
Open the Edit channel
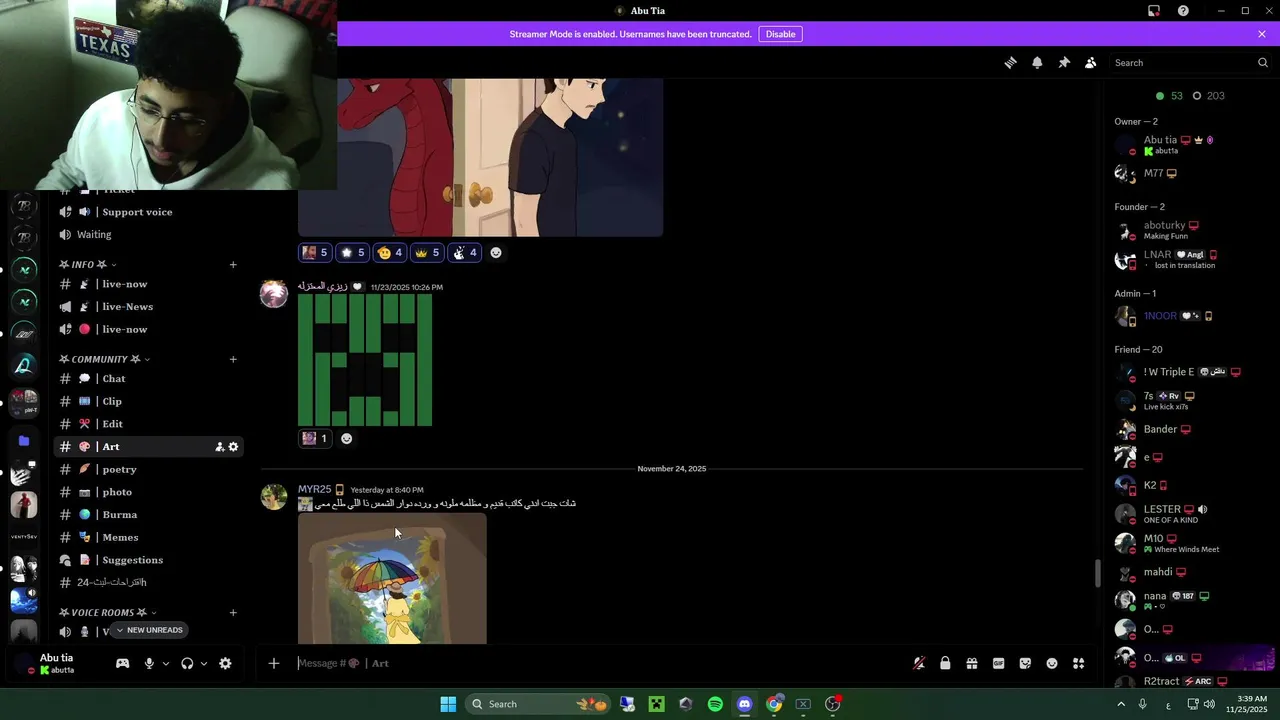(148, 424)
